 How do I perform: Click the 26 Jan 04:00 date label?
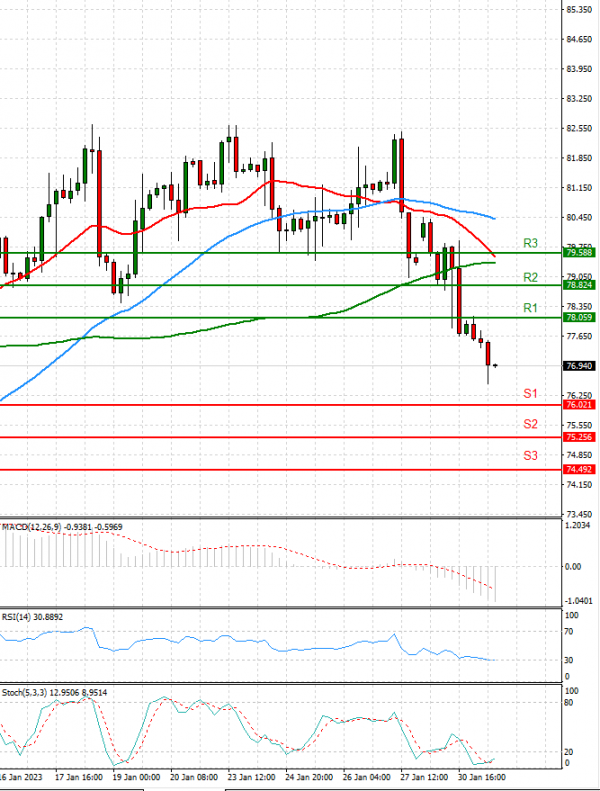click(366, 777)
